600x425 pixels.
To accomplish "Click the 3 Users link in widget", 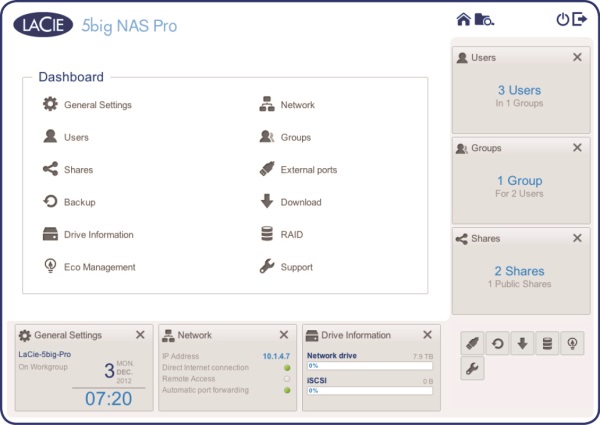I will [519, 90].
